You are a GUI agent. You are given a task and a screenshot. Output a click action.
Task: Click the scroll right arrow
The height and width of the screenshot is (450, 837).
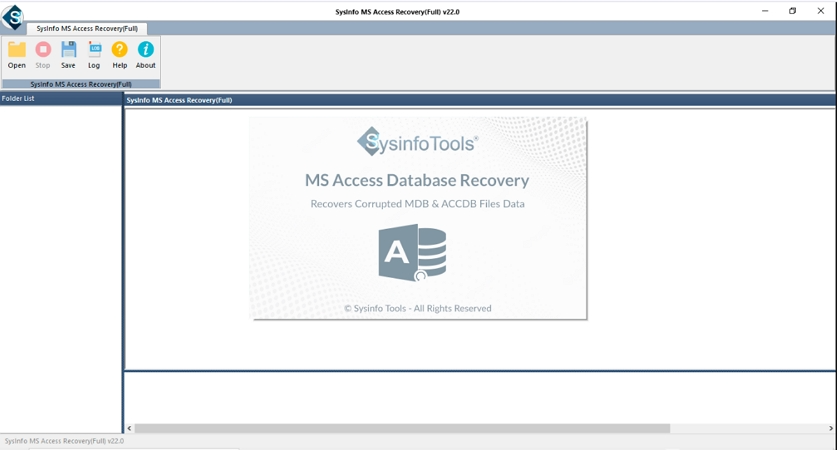831,428
